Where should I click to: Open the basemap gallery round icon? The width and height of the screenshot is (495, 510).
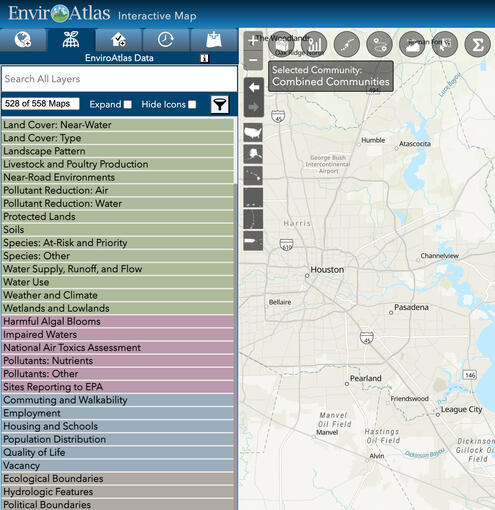[x=281, y=44]
